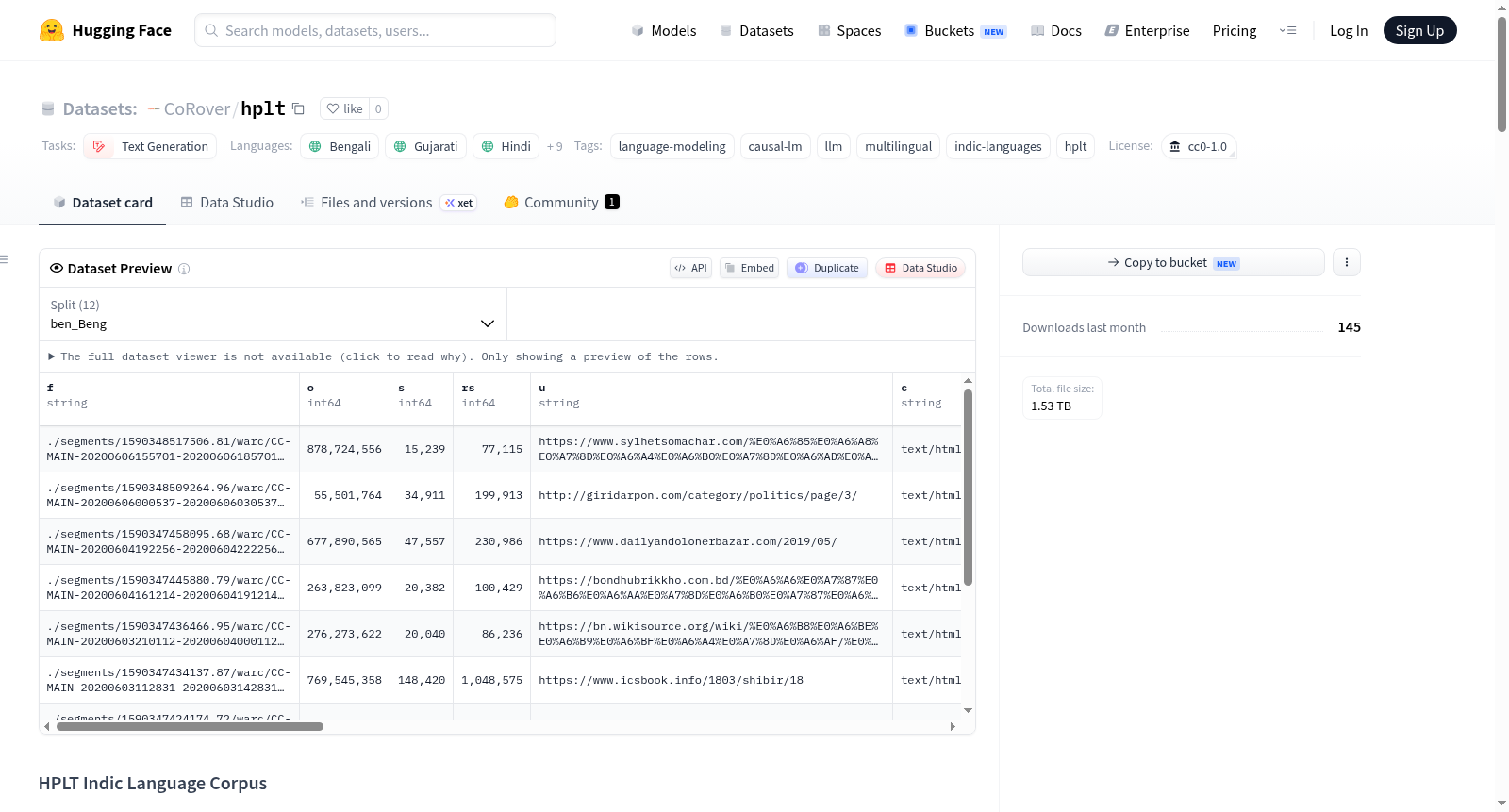Copy dataset name with the copy icon
Screen dimensions: 1509x812
click(298, 108)
